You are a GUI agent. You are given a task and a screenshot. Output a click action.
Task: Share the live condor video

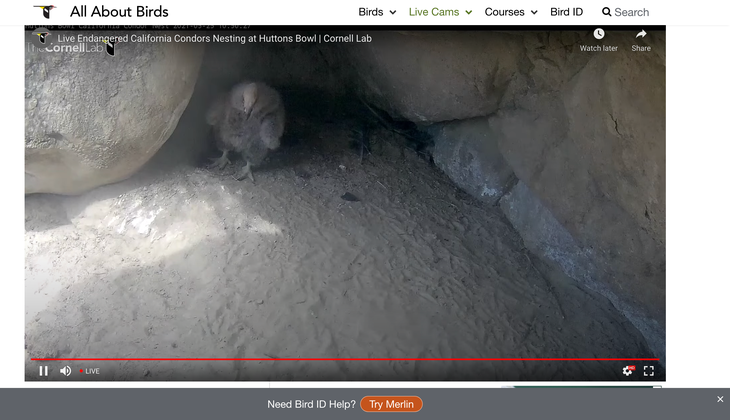(641, 40)
